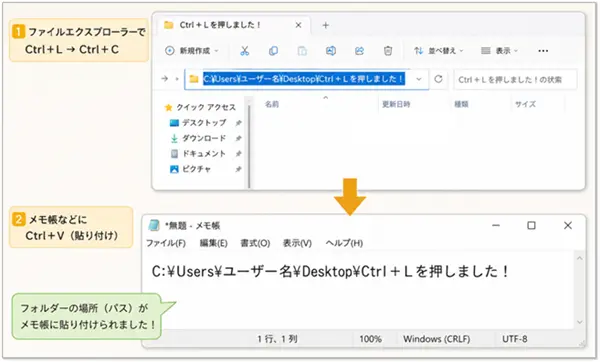Click the Pictures icon in sidebar
The width and height of the screenshot is (600, 362).
click(174, 169)
